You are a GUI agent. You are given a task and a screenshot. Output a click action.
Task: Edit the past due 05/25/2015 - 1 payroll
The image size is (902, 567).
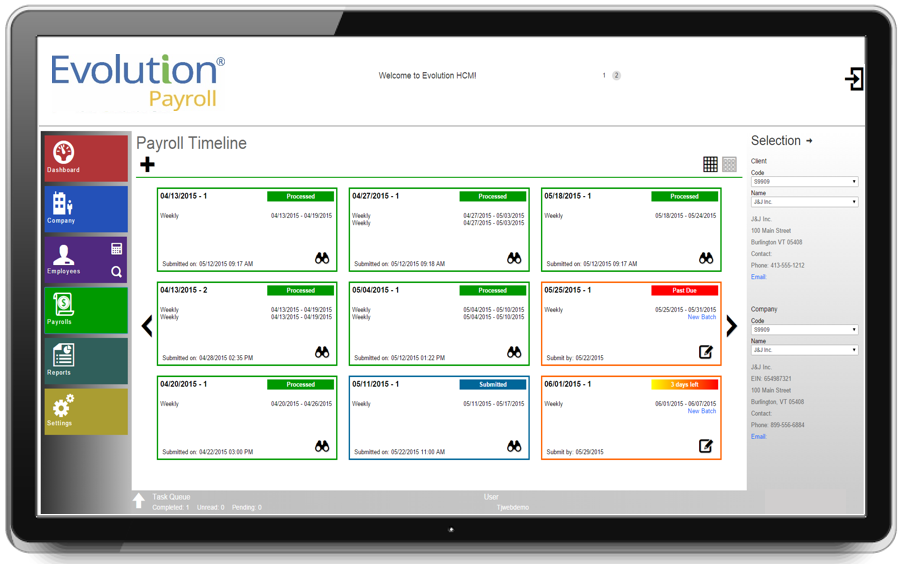coord(706,352)
